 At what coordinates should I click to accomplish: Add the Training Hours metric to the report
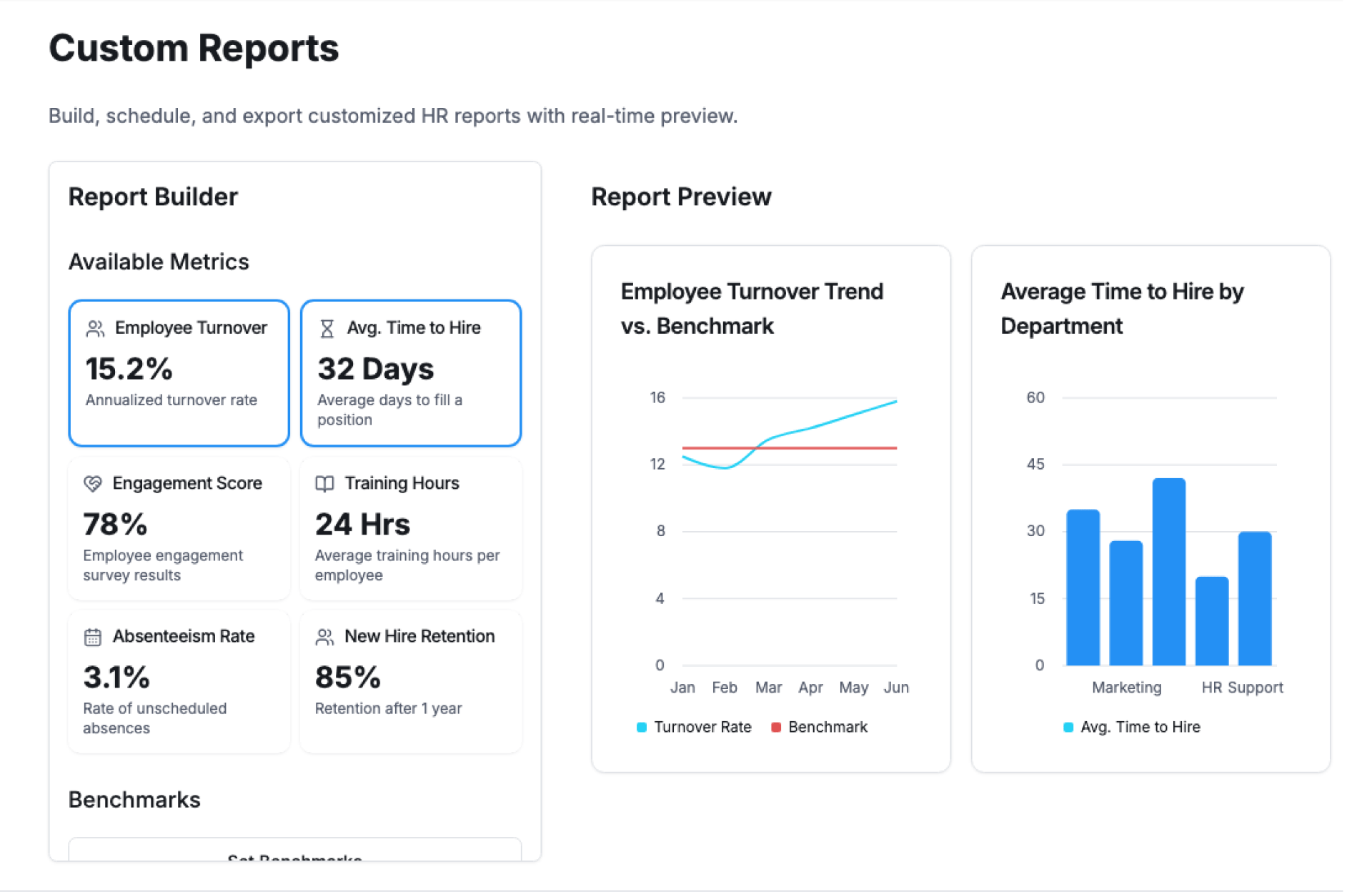pyautogui.click(x=411, y=529)
